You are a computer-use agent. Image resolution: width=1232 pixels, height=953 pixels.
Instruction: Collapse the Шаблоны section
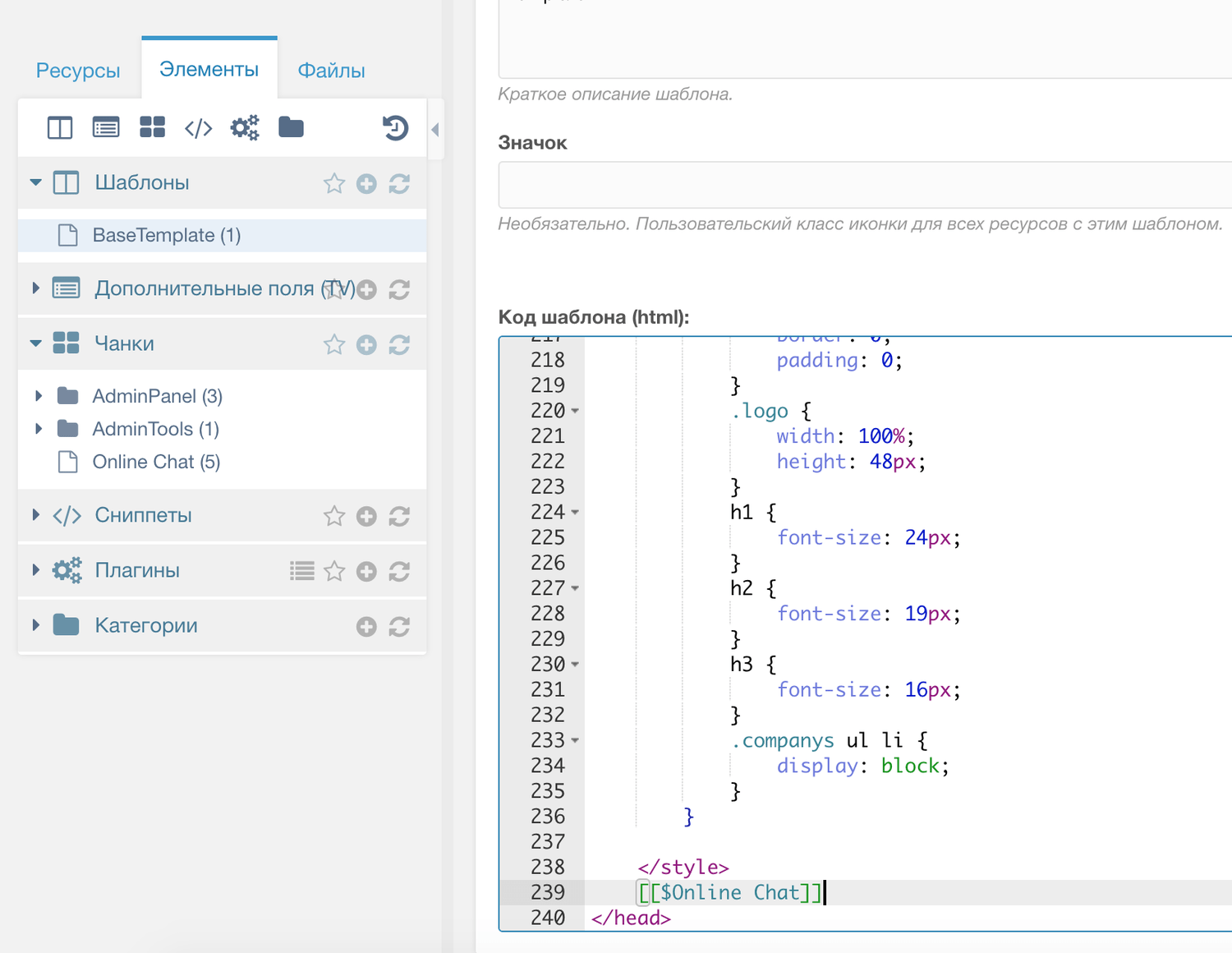pyautogui.click(x=35, y=182)
